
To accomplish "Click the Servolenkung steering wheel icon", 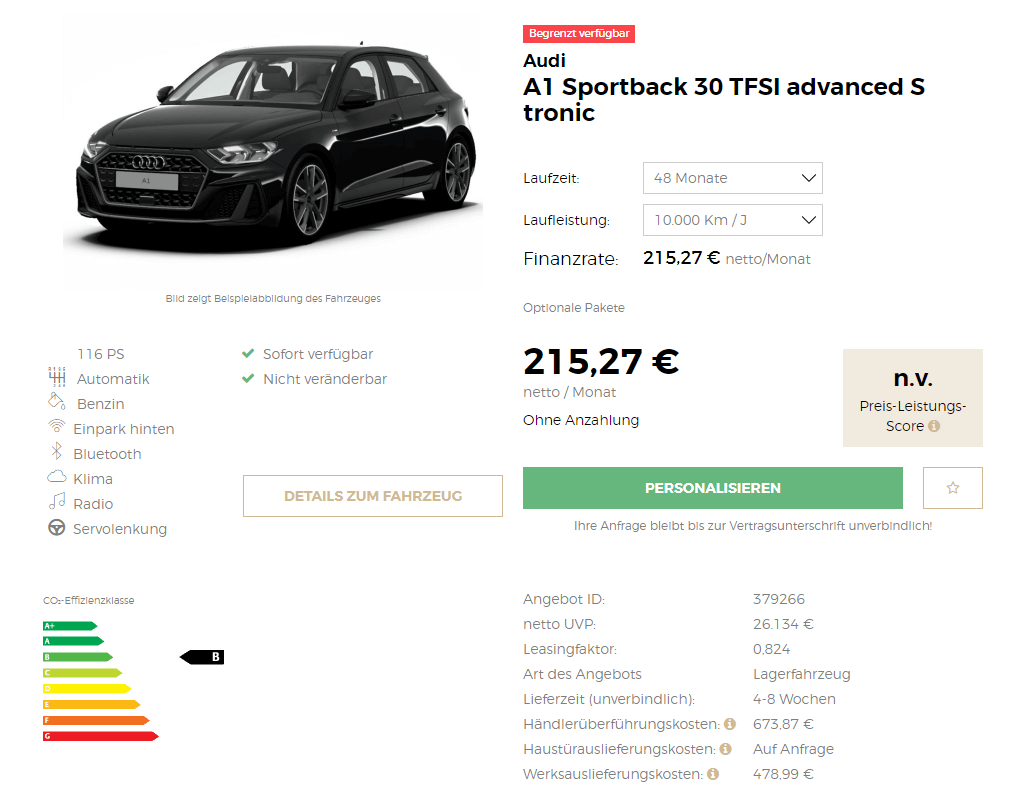I will point(57,528).
